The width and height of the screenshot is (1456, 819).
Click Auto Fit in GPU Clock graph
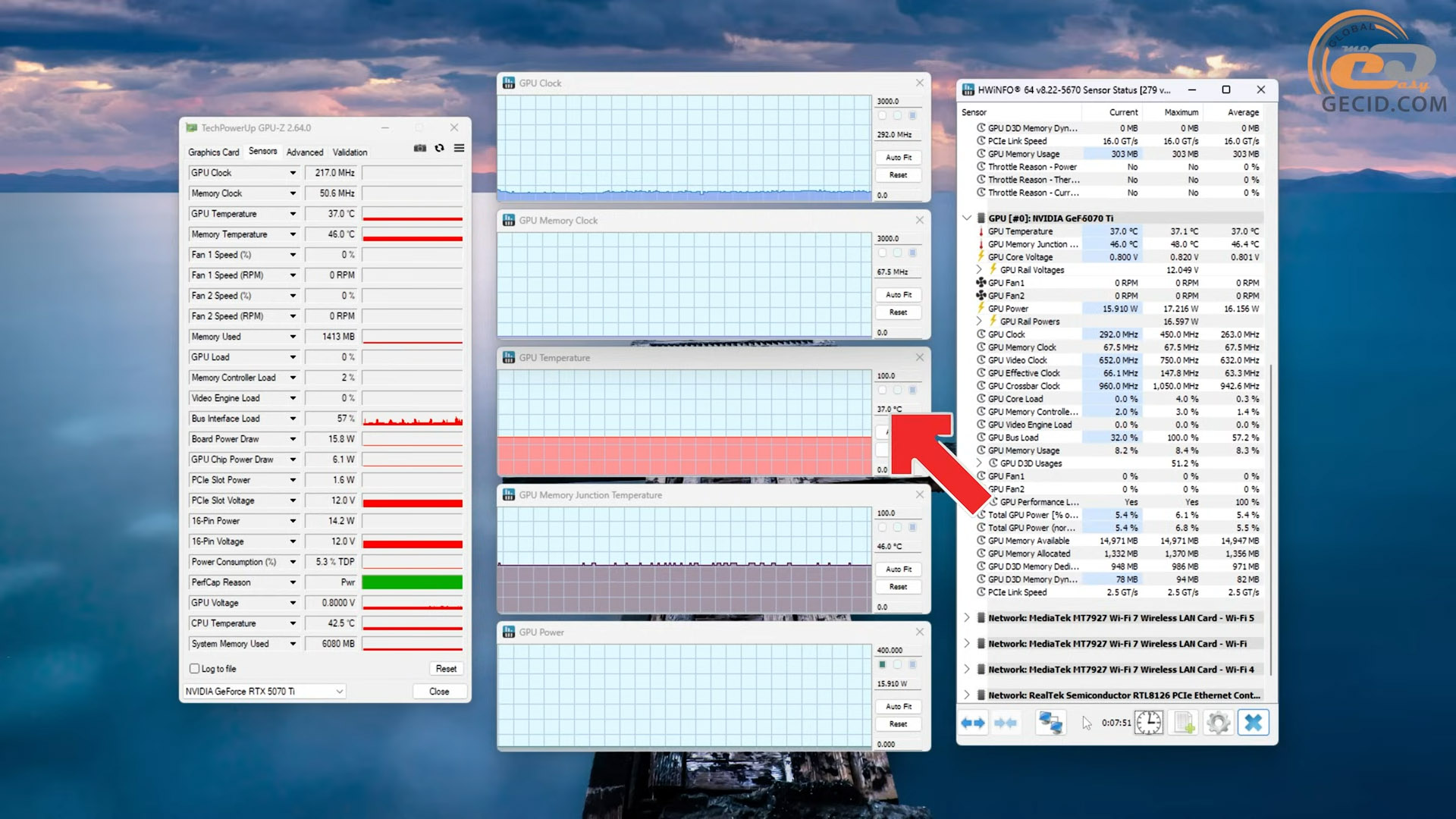899,158
